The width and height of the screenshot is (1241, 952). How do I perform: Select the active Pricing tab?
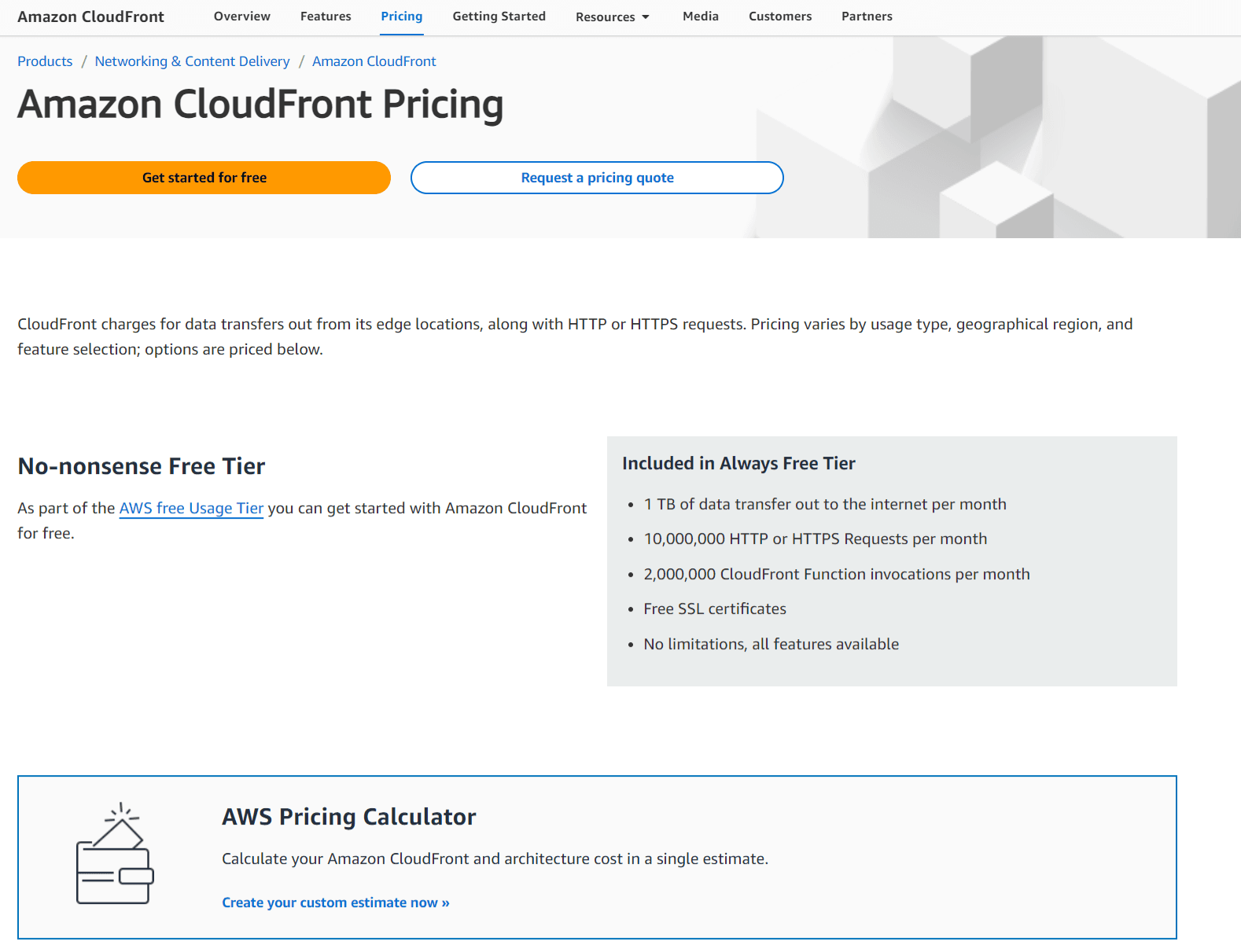tap(401, 17)
